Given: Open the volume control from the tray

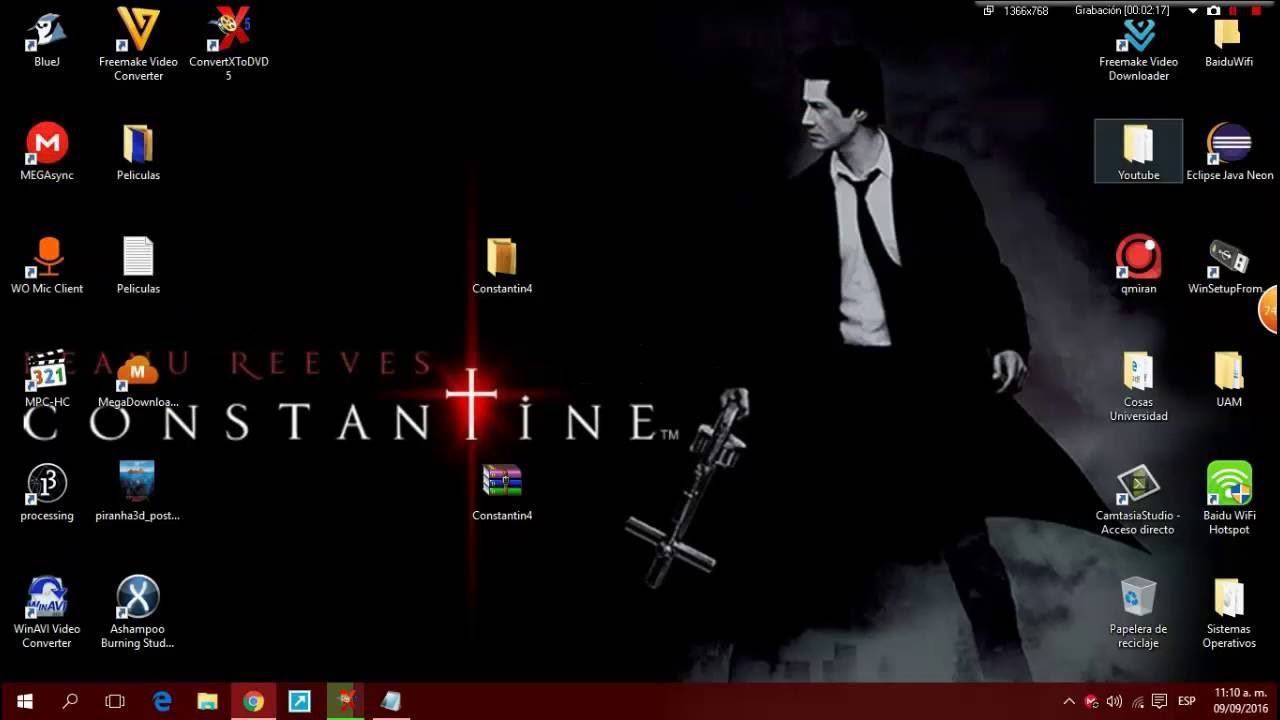Looking at the screenshot, I should [x=1114, y=701].
